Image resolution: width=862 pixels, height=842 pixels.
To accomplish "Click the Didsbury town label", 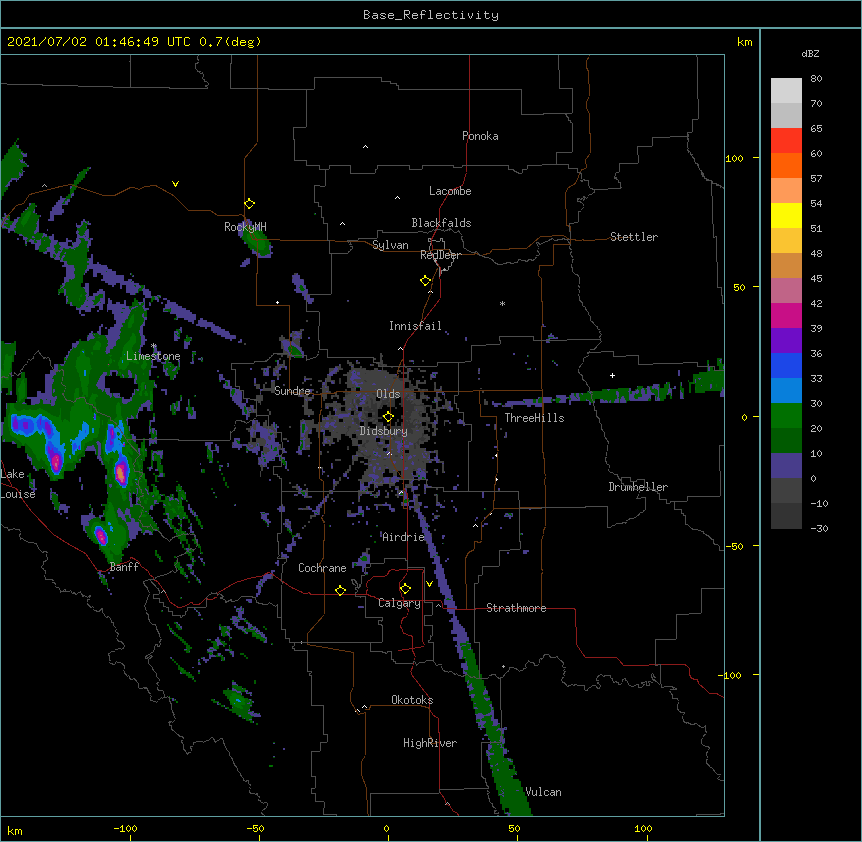I will [384, 431].
